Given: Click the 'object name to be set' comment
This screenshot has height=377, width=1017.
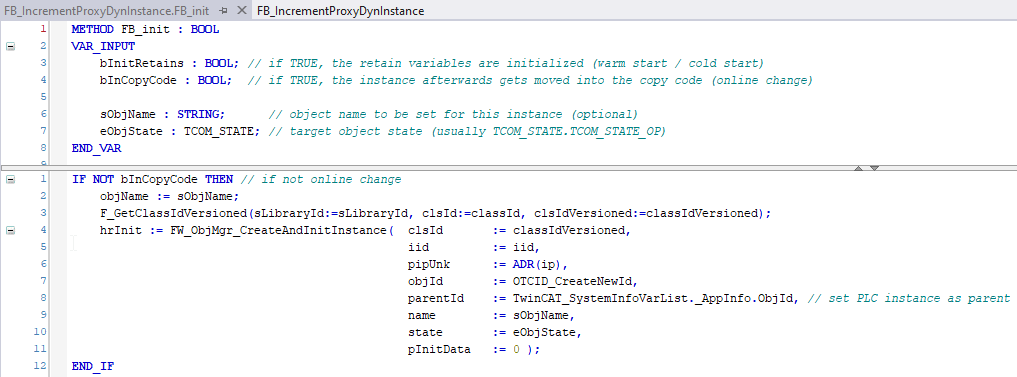Looking at the screenshot, I should pos(453,114).
